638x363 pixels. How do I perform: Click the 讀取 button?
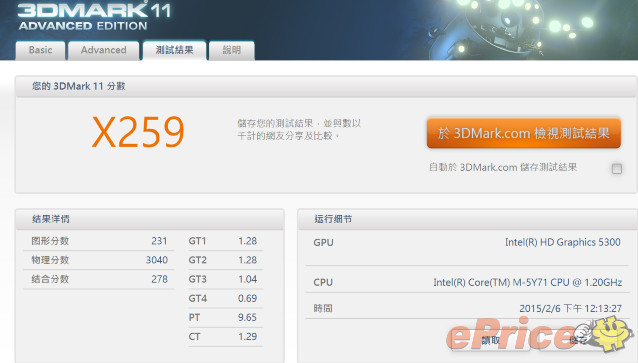(490, 340)
